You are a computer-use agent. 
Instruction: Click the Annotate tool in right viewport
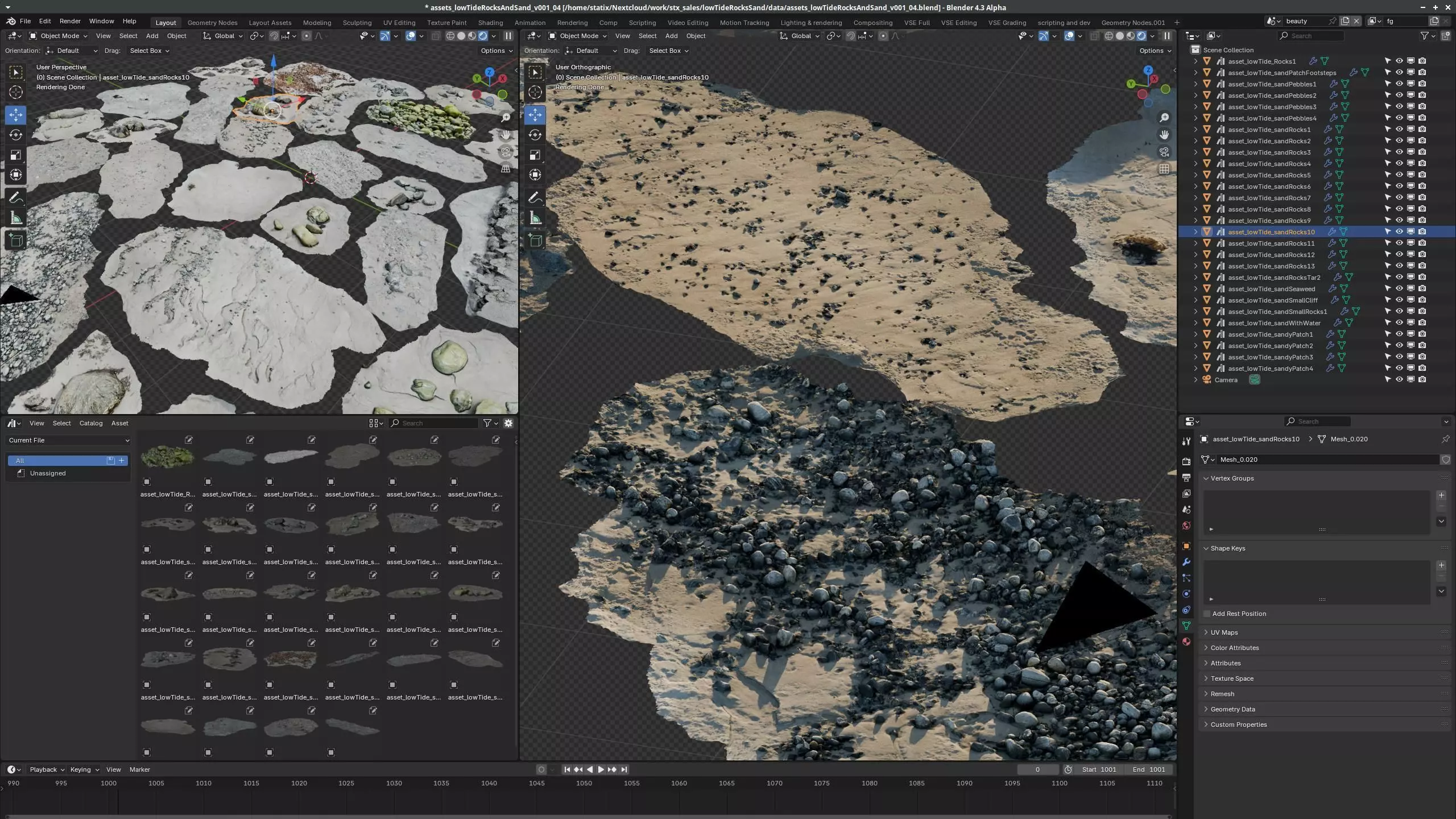tap(535, 197)
